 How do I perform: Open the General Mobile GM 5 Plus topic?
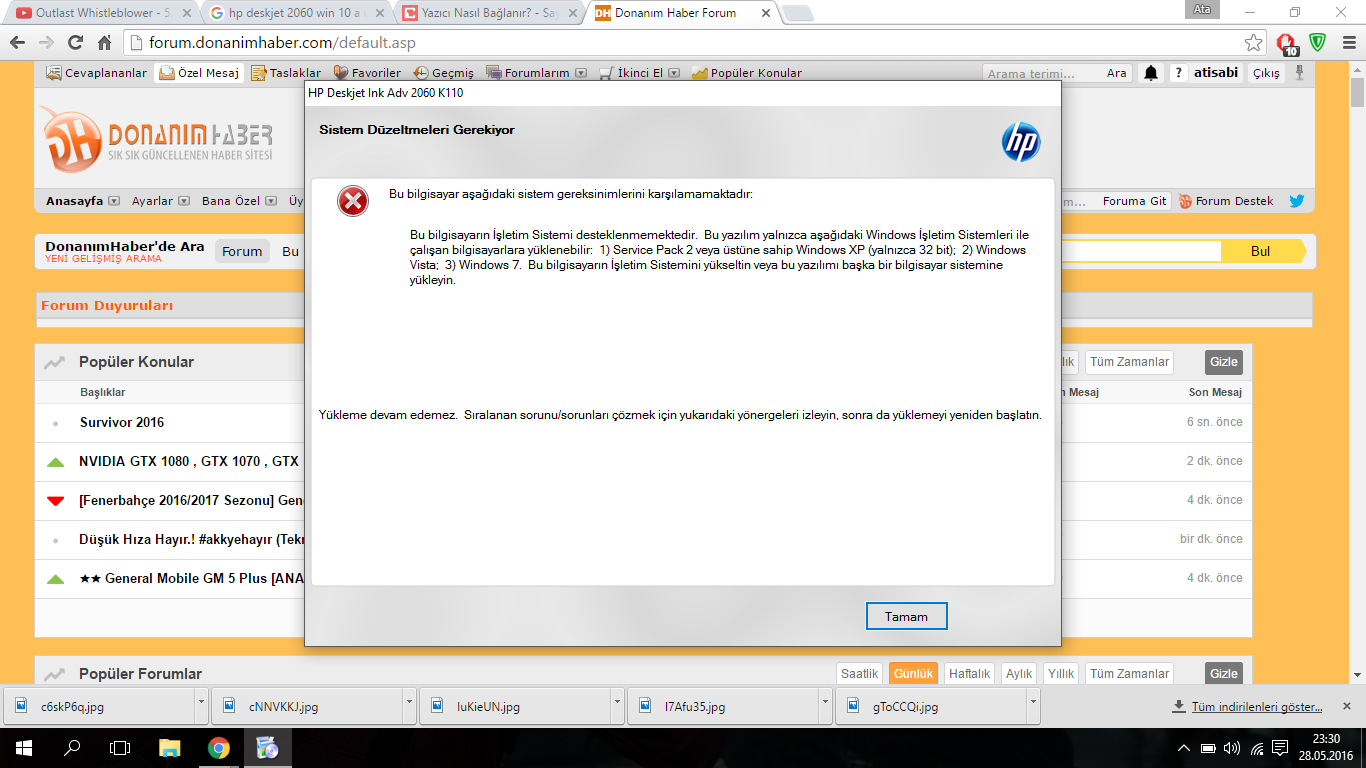click(x=191, y=578)
